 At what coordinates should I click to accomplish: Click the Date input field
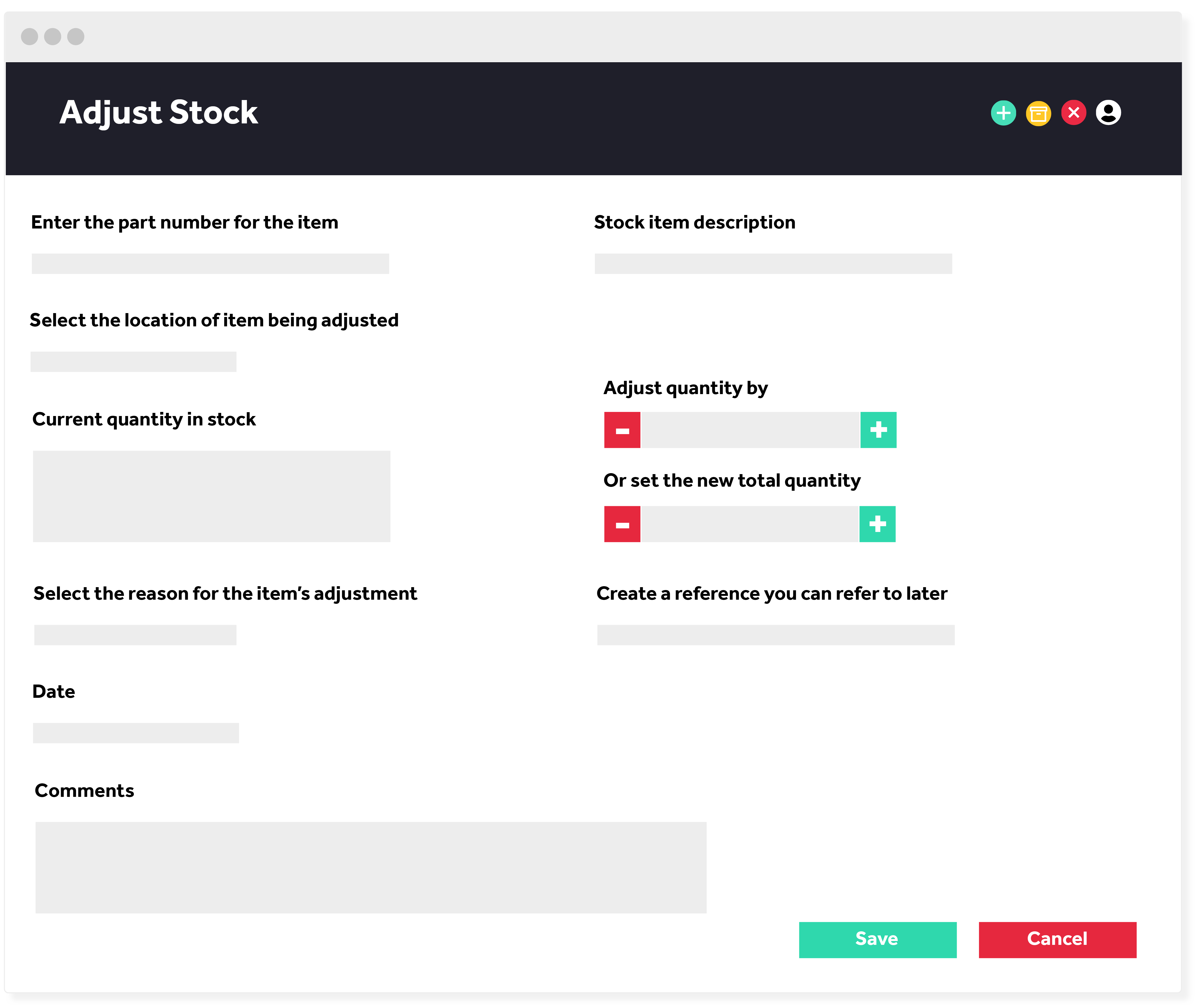click(x=136, y=733)
